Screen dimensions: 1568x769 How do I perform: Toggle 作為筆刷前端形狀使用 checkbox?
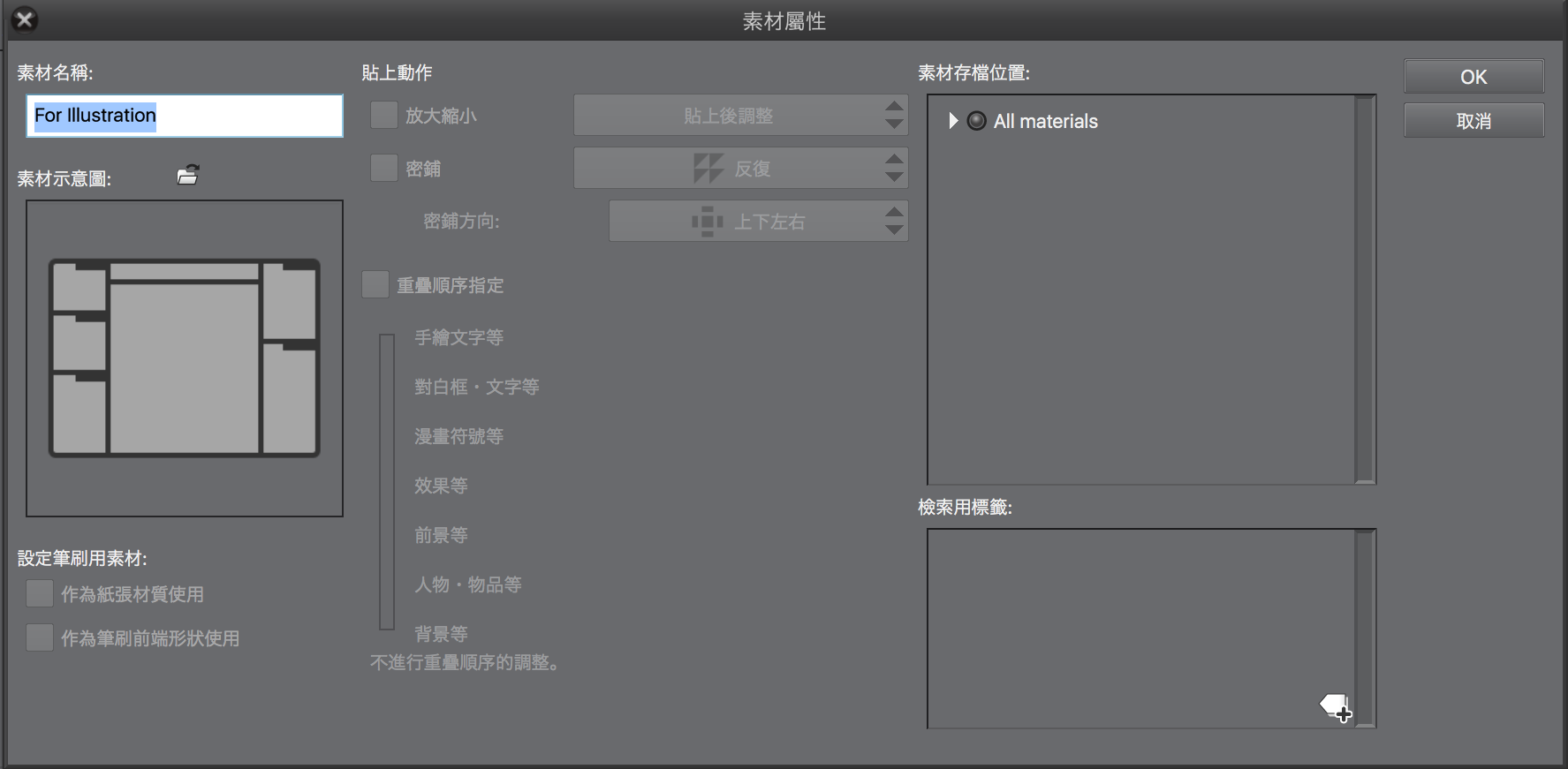(40, 638)
